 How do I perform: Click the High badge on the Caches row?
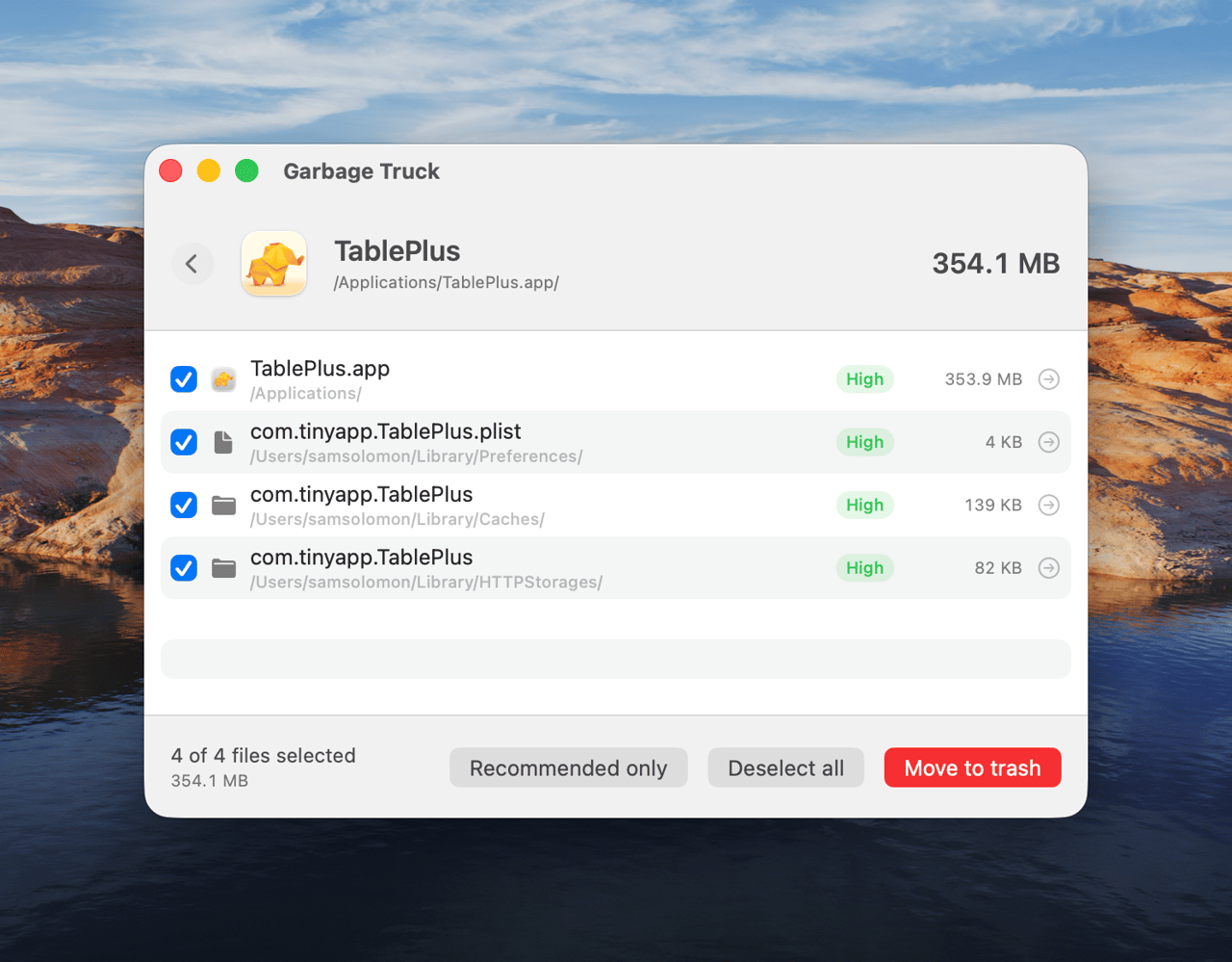coord(864,505)
